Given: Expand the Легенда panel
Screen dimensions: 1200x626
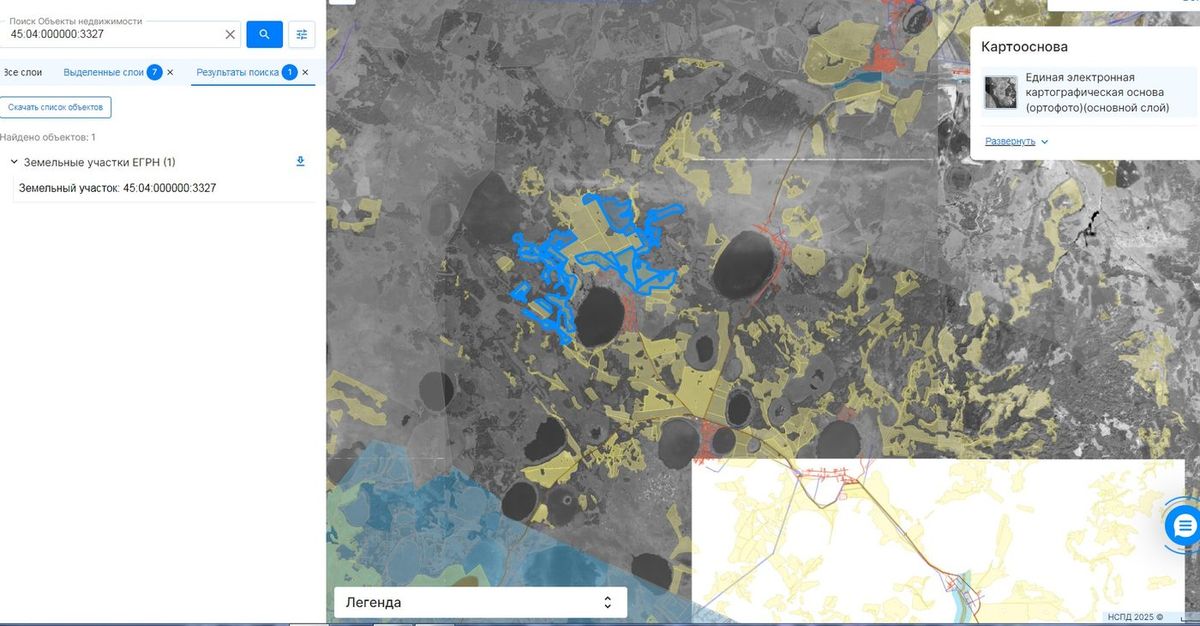Looking at the screenshot, I should click(480, 602).
